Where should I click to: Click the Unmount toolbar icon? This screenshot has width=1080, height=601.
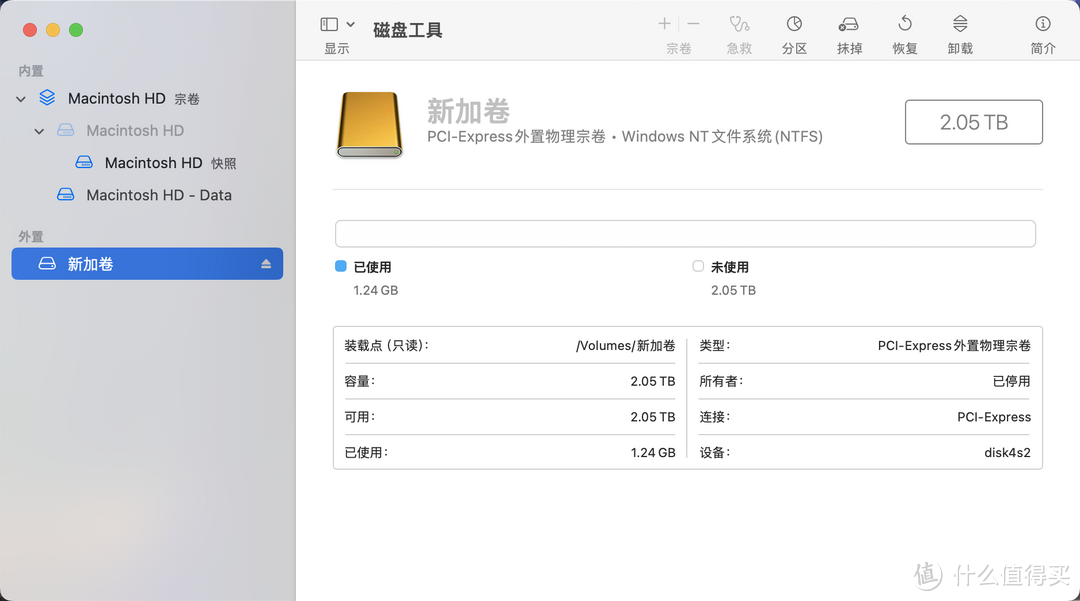(960, 24)
